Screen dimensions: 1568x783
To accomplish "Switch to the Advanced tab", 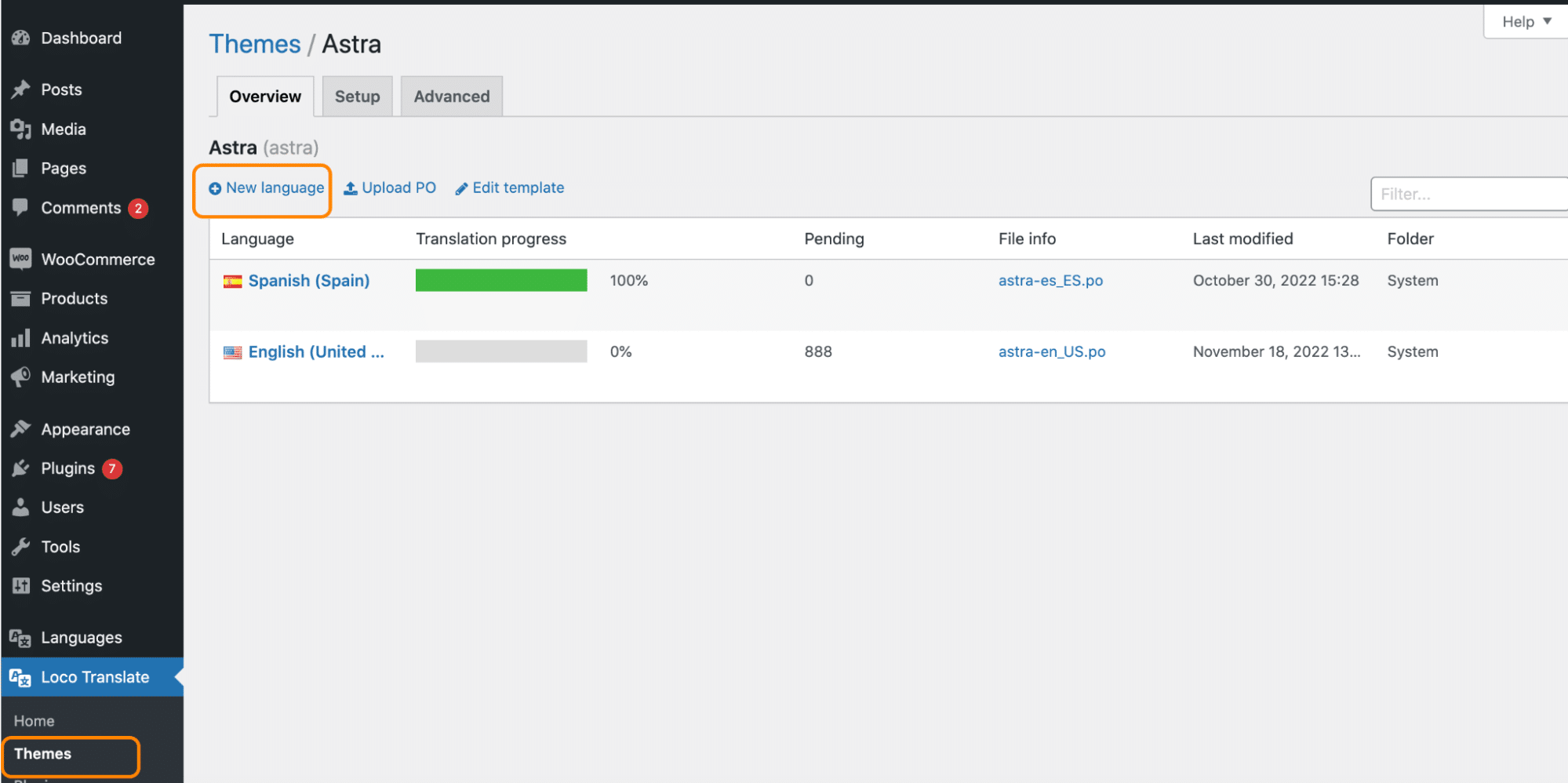I will pos(452,97).
